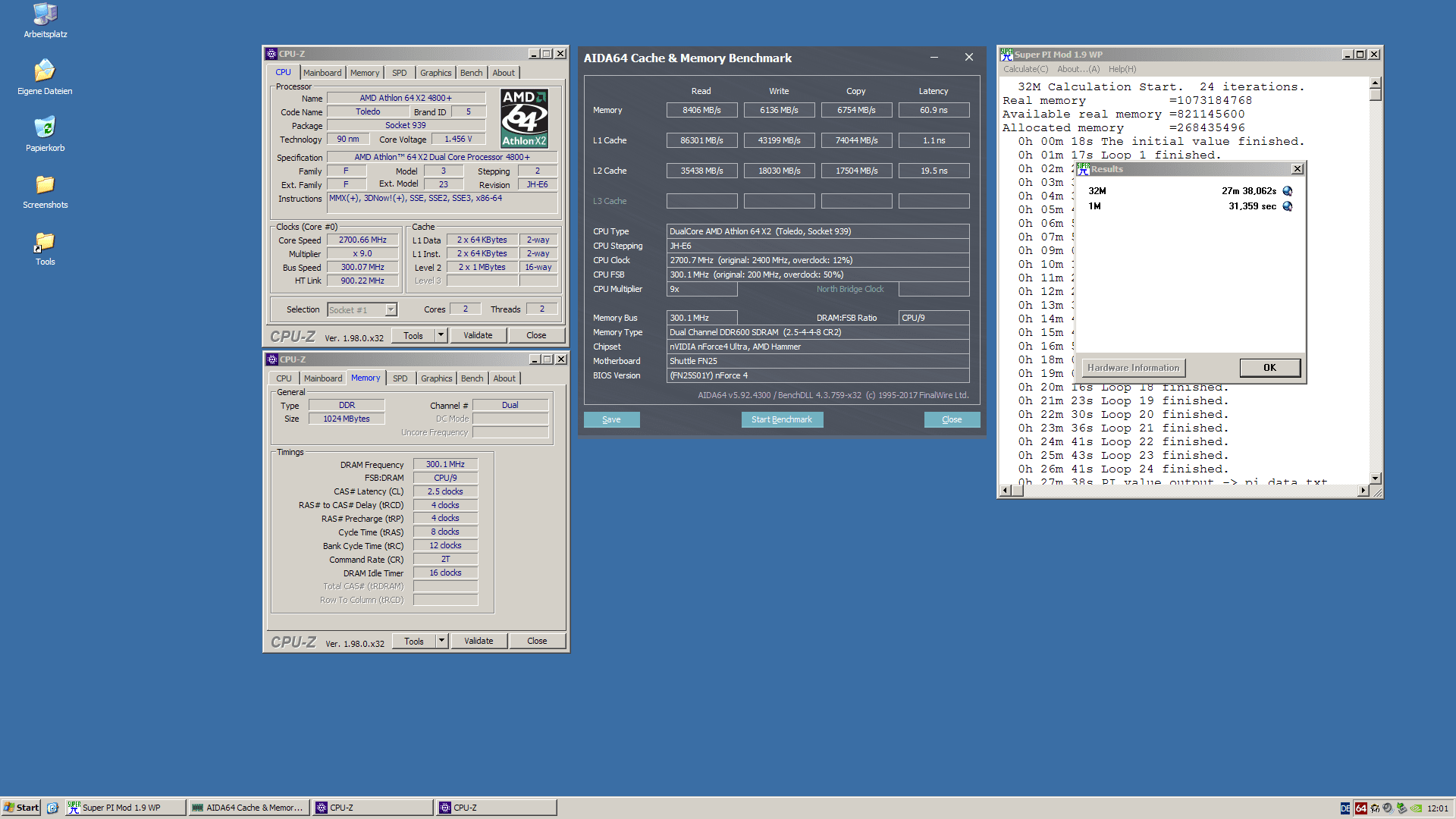Image resolution: width=1456 pixels, height=819 pixels.
Task: Click the AIDA64 tray icon
Action: coord(1361,808)
